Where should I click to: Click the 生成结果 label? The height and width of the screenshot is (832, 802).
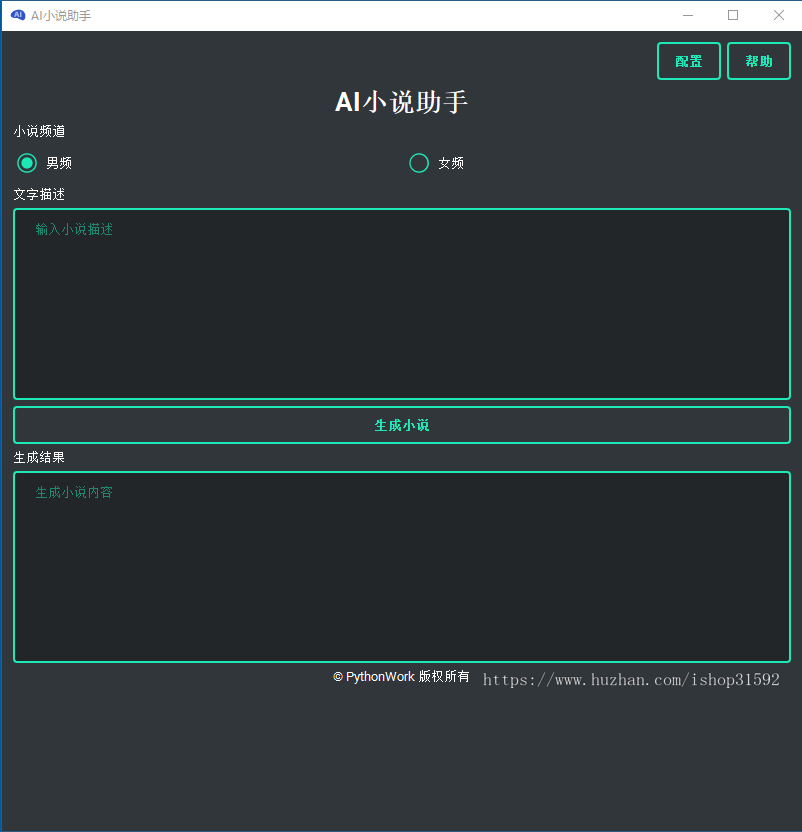[x=39, y=457]
